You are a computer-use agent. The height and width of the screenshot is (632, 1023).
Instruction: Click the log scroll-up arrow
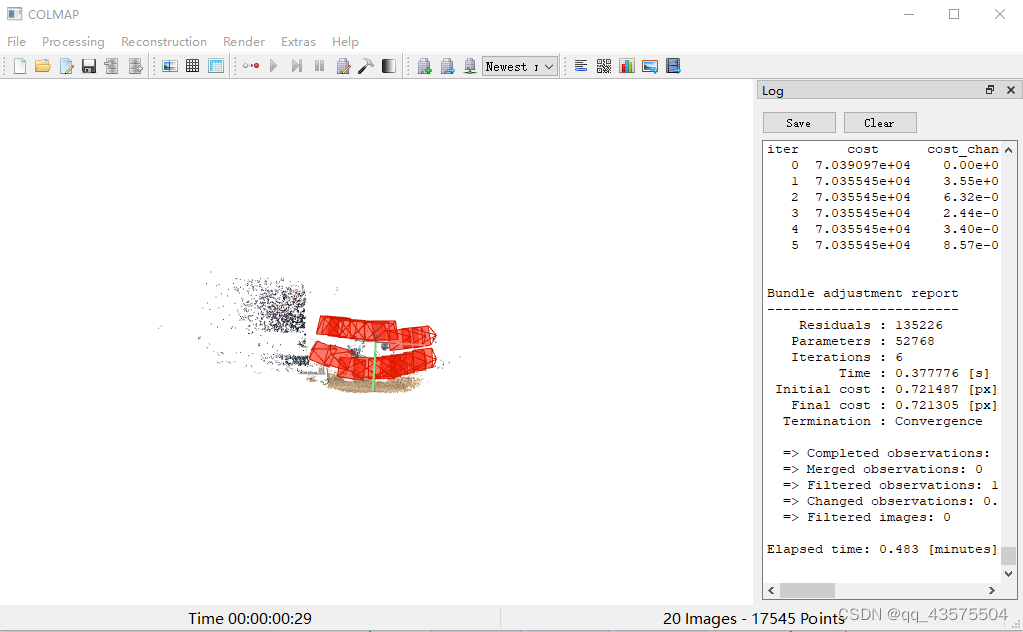1009,150
